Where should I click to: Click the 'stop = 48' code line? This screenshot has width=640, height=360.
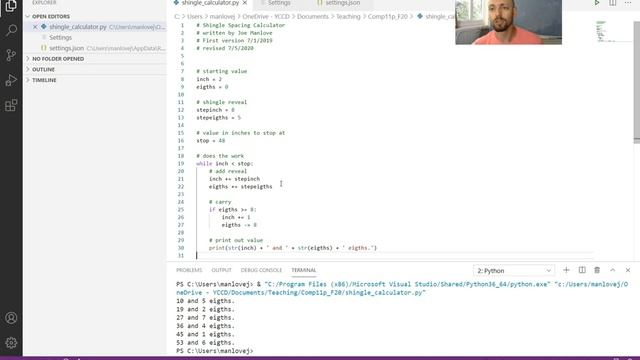point(211,141)
